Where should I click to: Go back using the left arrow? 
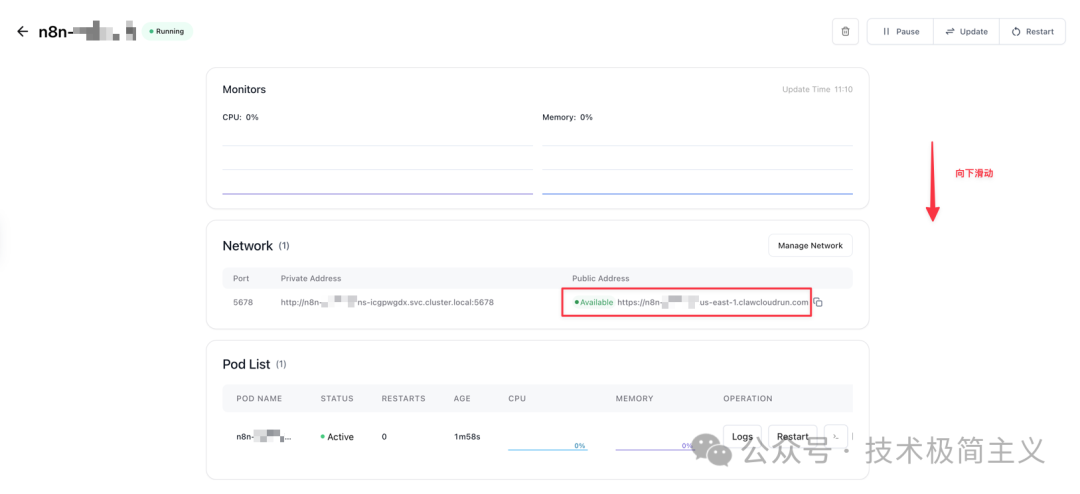pos(23,31)
